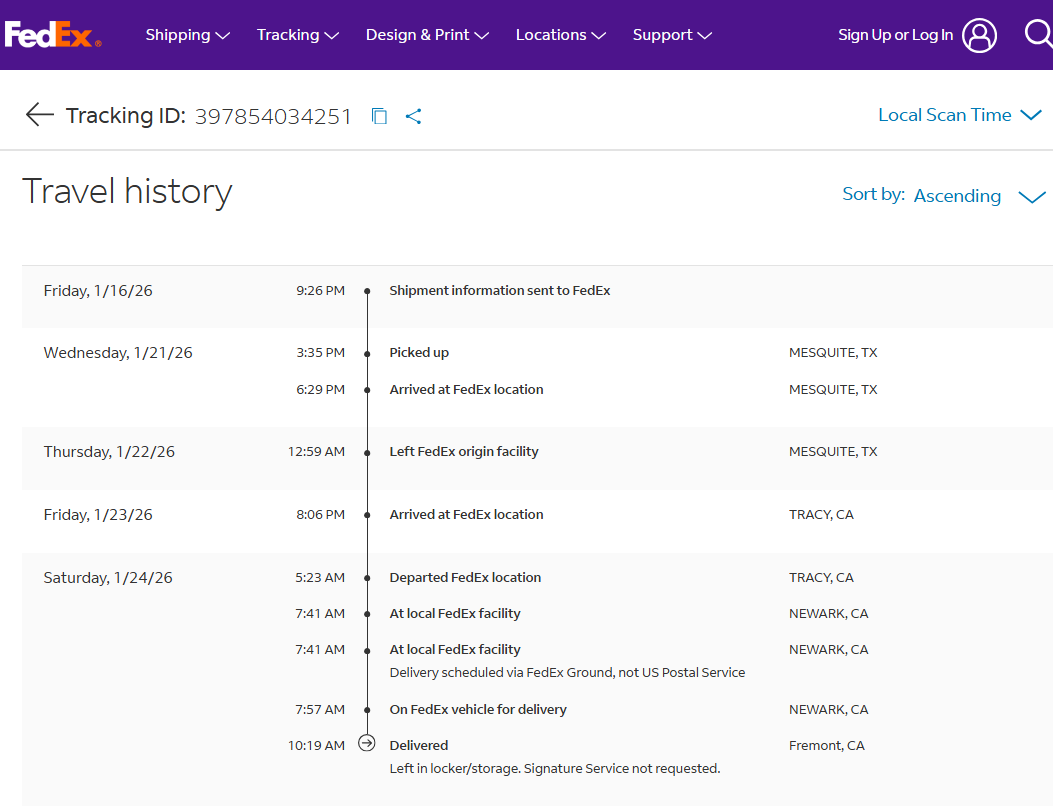
Task: Click 'Left FedEx origin facility' event
Action: [x=464, y=451]
